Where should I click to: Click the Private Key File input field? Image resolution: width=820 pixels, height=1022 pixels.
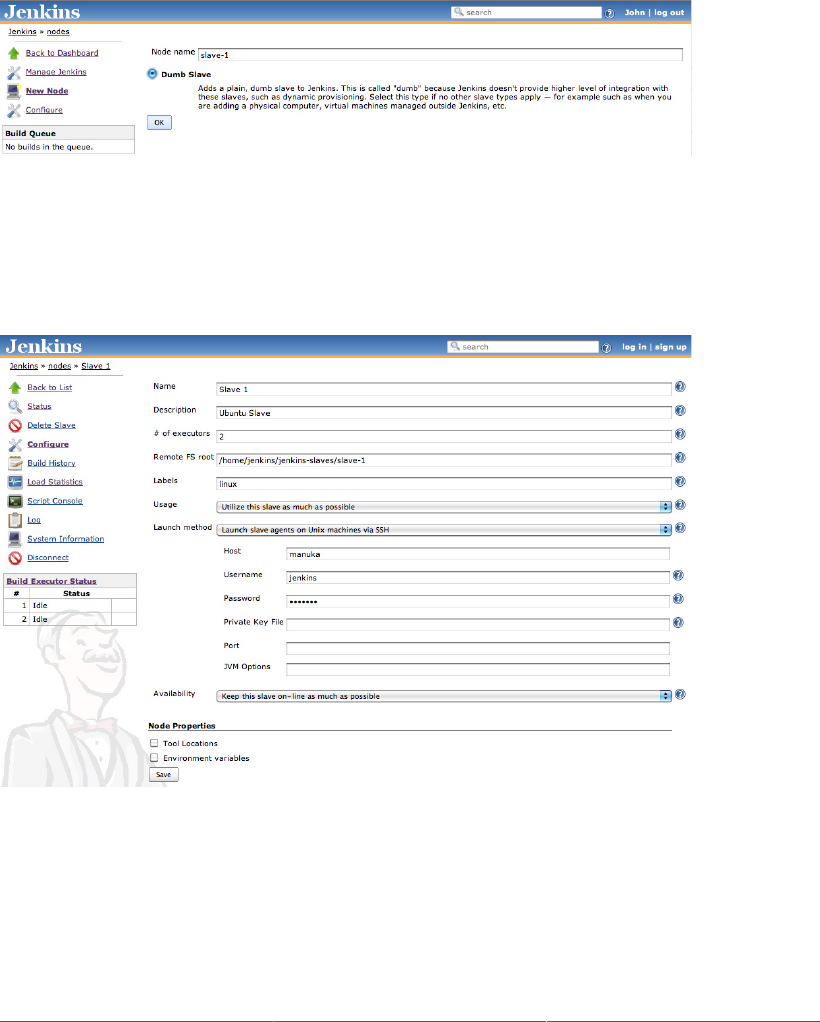478,624
